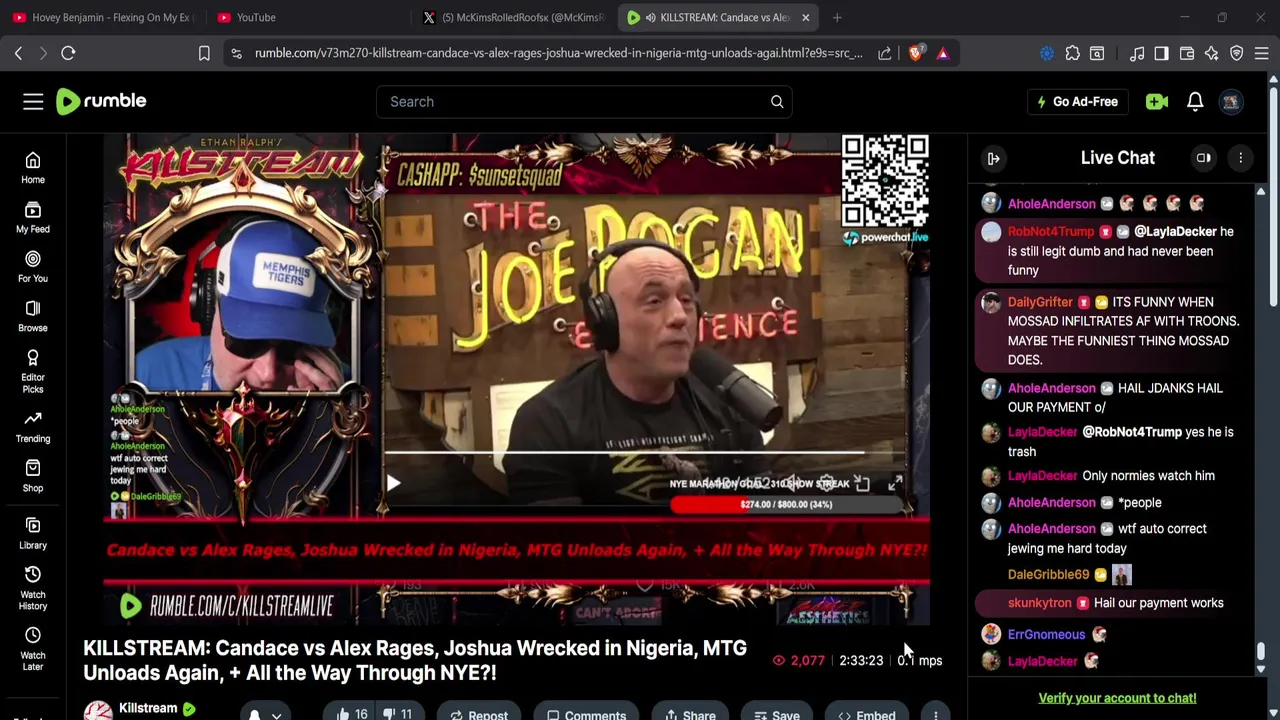
Task: Open Brave main menu
Action: [x=1262, y=53]
